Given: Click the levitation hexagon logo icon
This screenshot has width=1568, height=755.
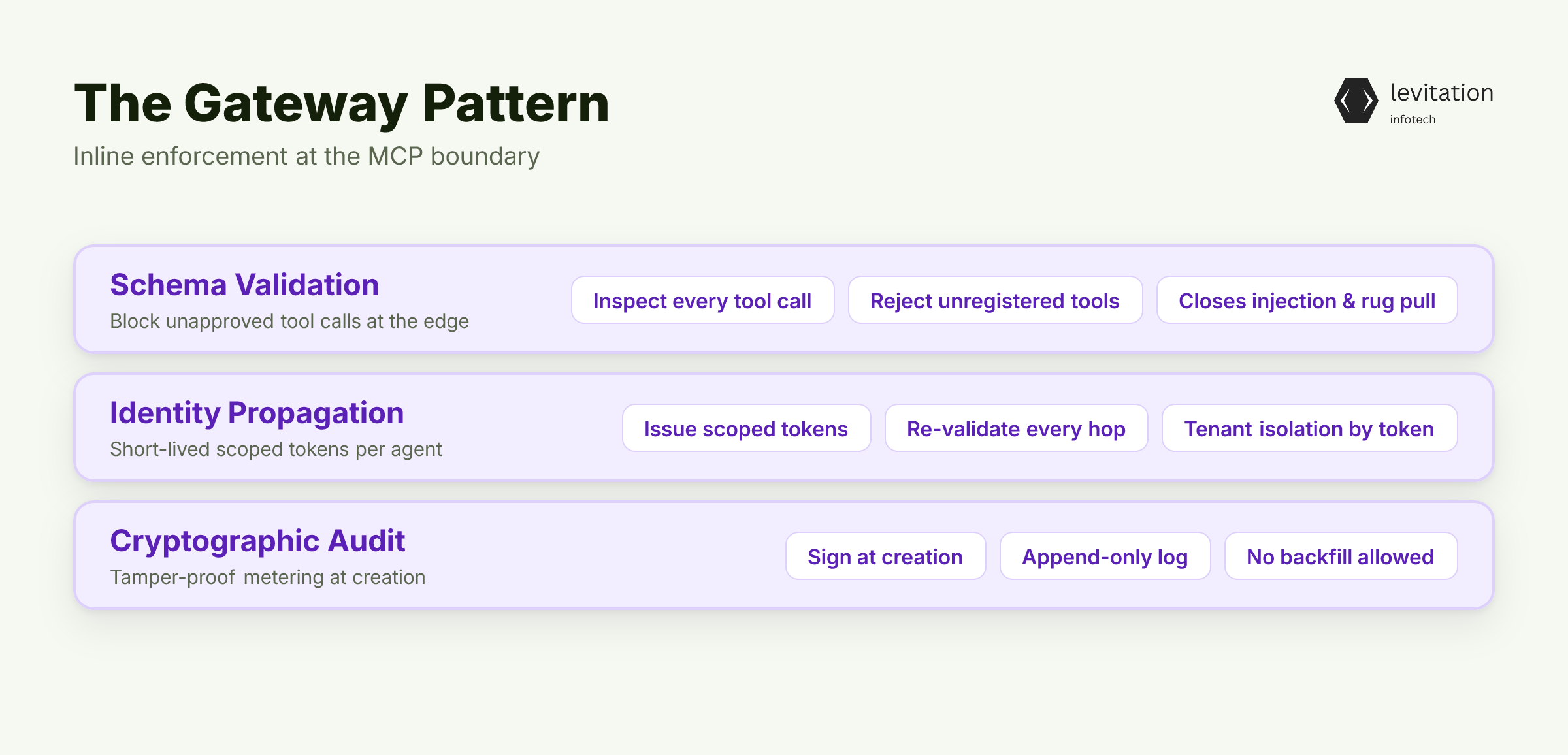Looking at the screenshot, I should point(1356,101).
